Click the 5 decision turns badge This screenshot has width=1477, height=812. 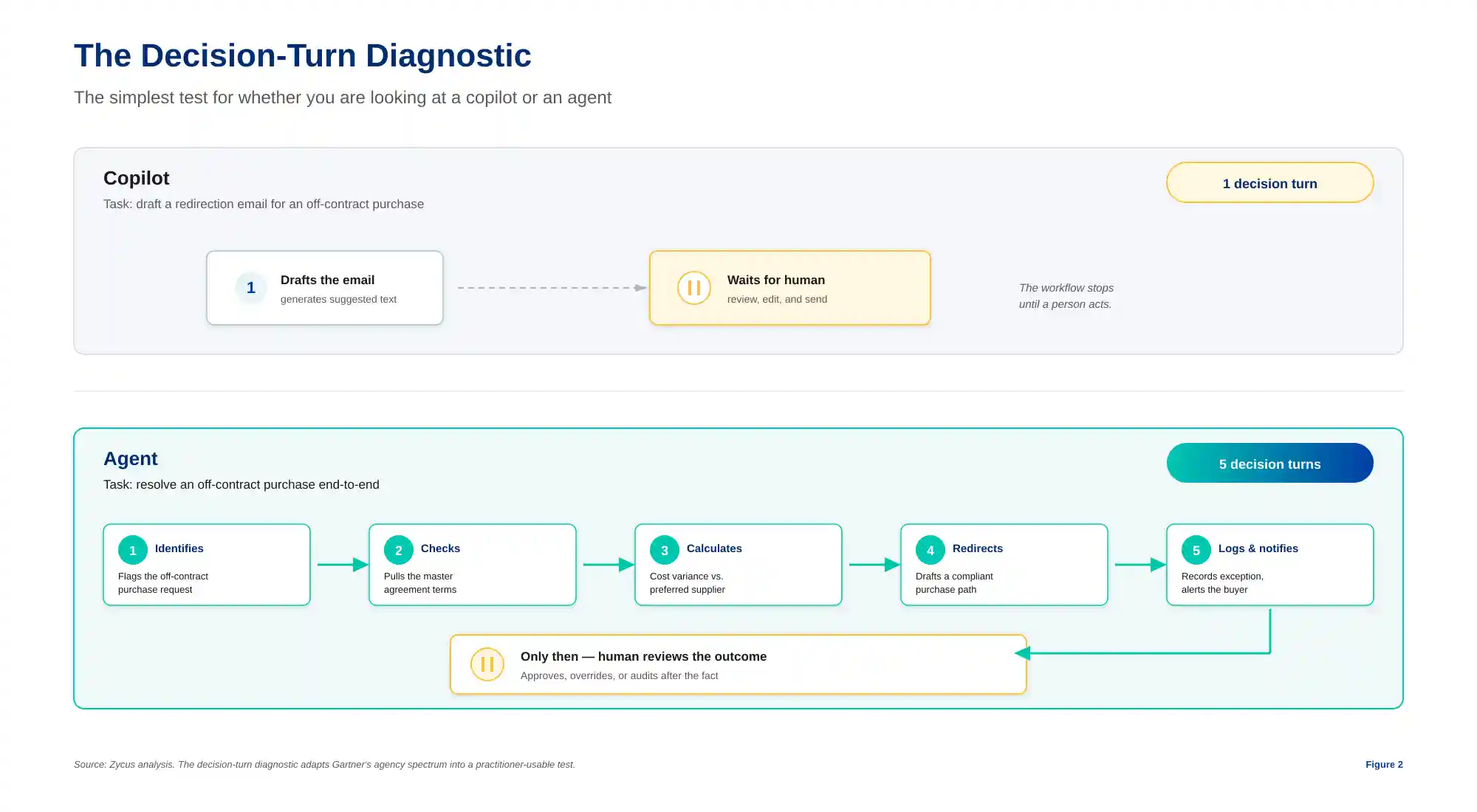pos(1270,464)
